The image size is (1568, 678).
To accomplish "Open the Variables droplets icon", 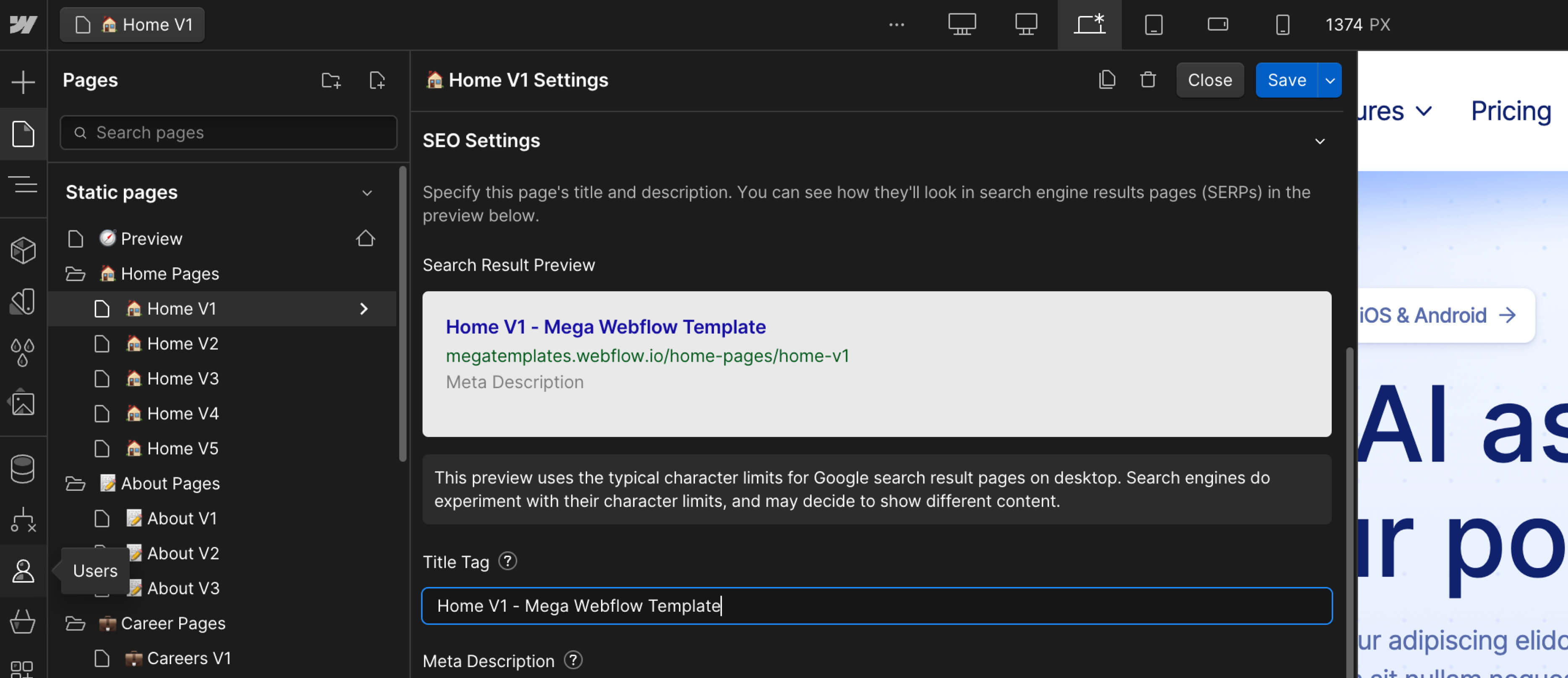I will tap(23, 352).
